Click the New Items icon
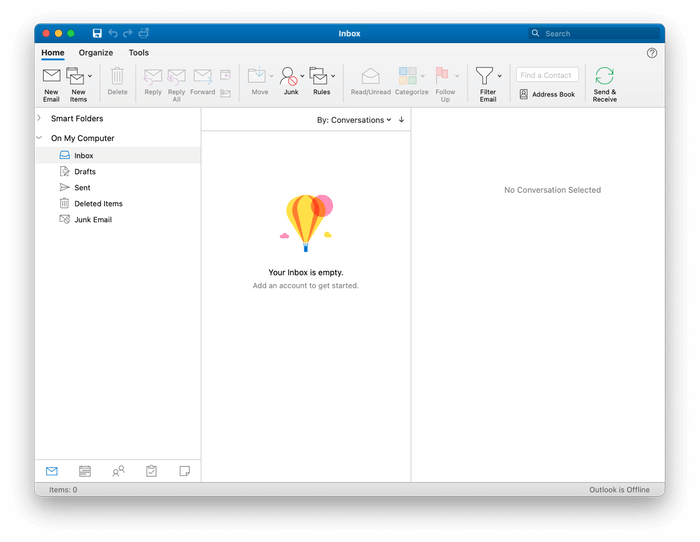Image resolution: width=700 pixels, height=542 pixels. click(x=75, y=76)
